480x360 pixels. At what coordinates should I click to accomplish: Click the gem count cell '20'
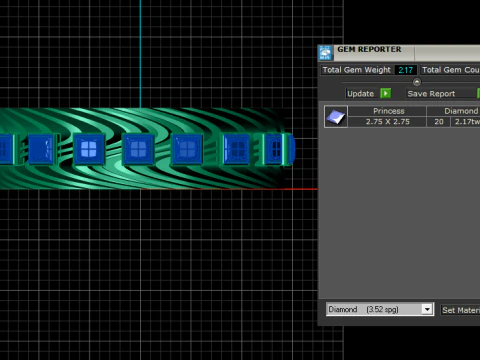(x=439, y=122)
